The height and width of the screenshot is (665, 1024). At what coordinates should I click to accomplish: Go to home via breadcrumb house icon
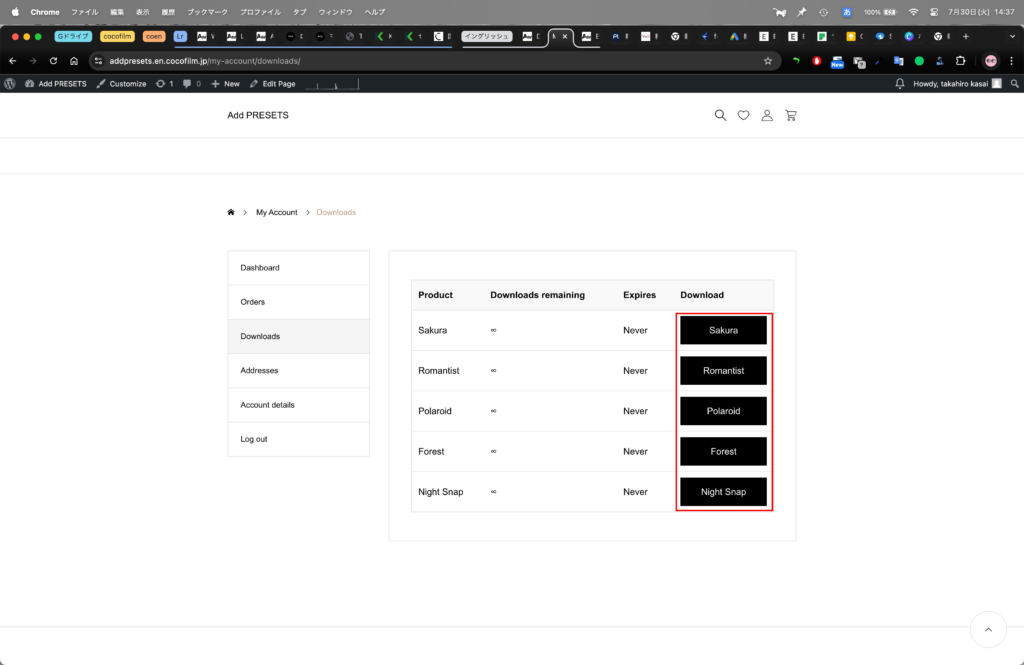click(231, 212)
